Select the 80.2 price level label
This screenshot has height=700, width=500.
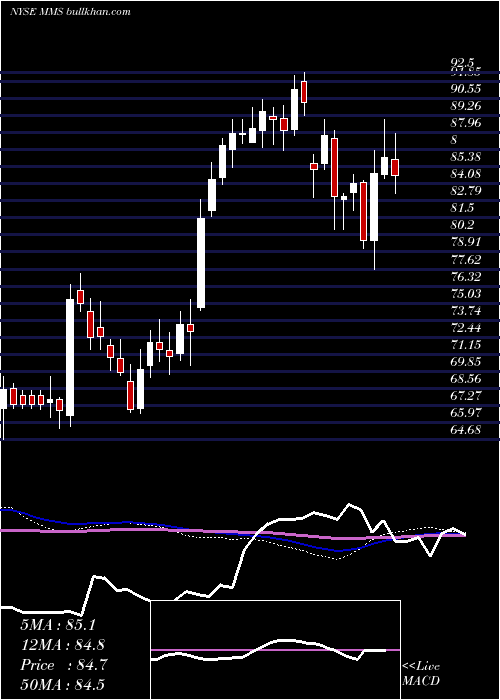click(462, 225)
